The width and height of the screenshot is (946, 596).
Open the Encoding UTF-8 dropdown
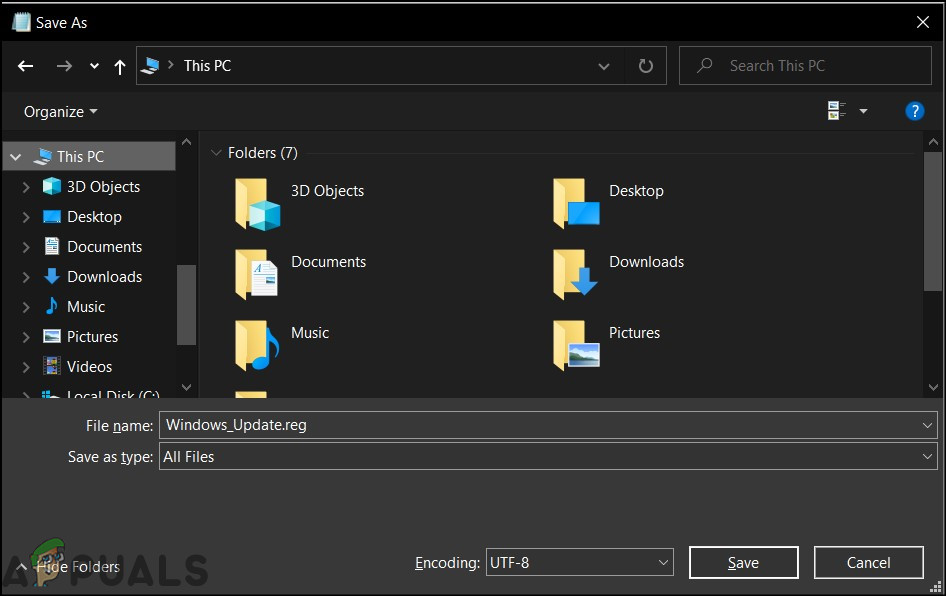579,563
